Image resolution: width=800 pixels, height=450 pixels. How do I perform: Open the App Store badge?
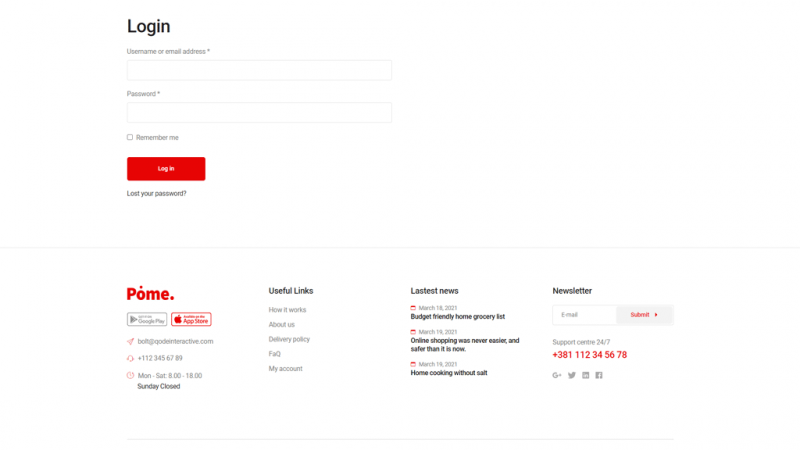tap(191, 320)
